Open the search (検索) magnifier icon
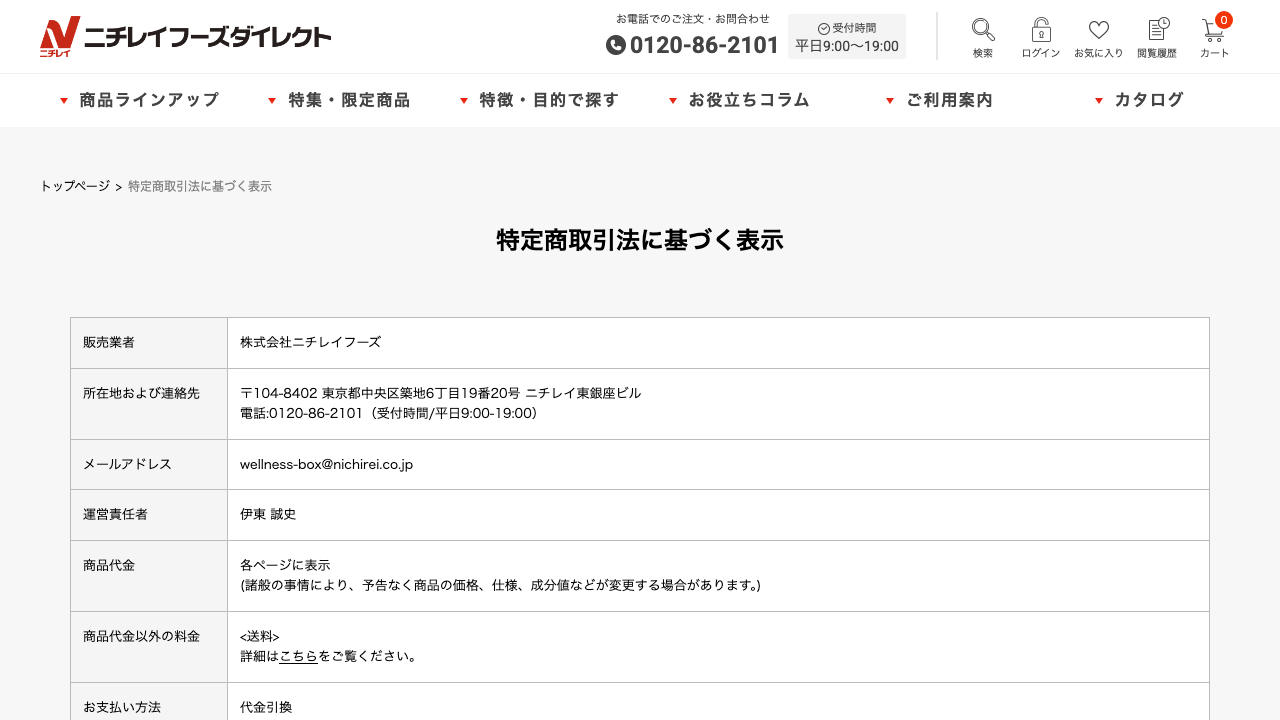 (x=983, y=30)
